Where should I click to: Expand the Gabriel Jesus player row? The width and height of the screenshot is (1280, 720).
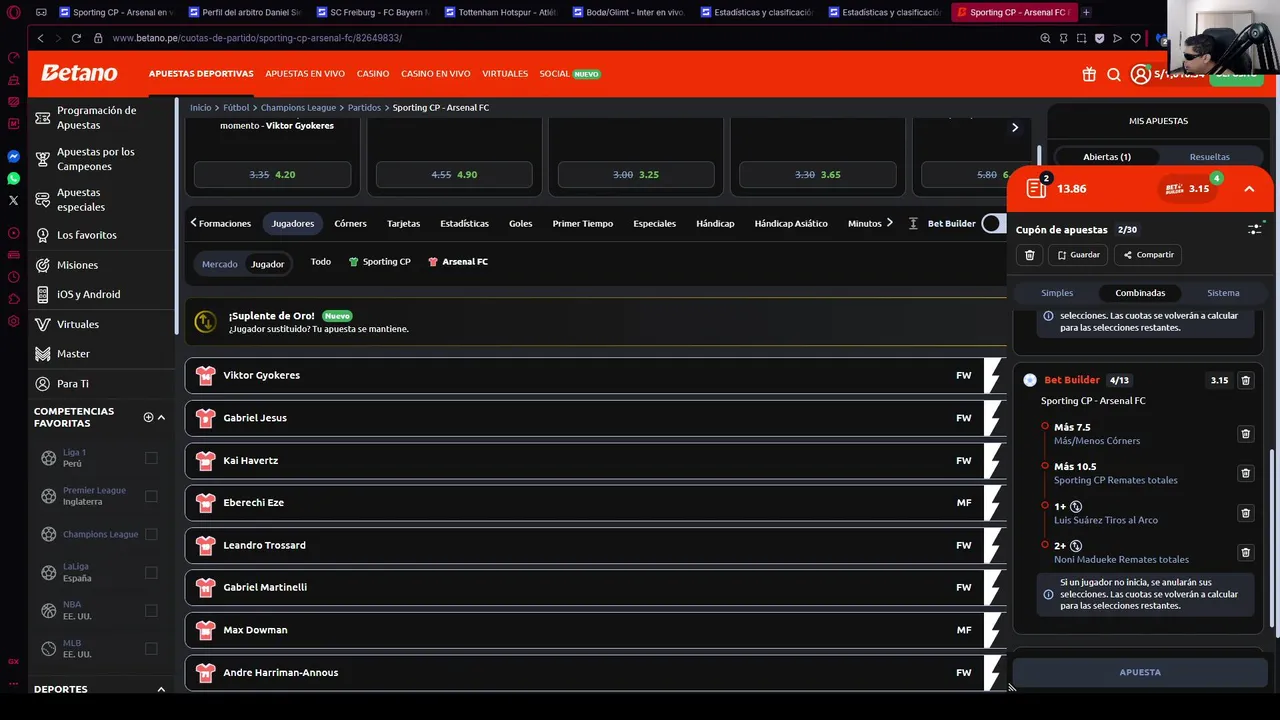coord(595,418)
